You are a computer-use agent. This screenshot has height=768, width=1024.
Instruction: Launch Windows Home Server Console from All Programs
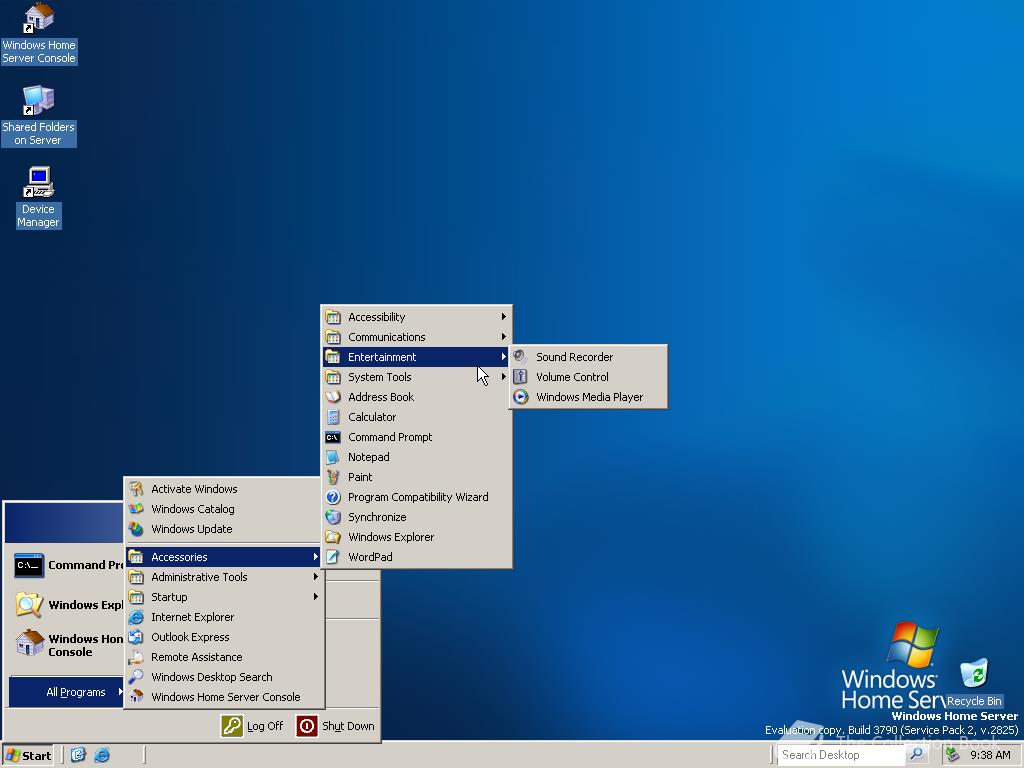pyautogui.click(x=224, y=697)
